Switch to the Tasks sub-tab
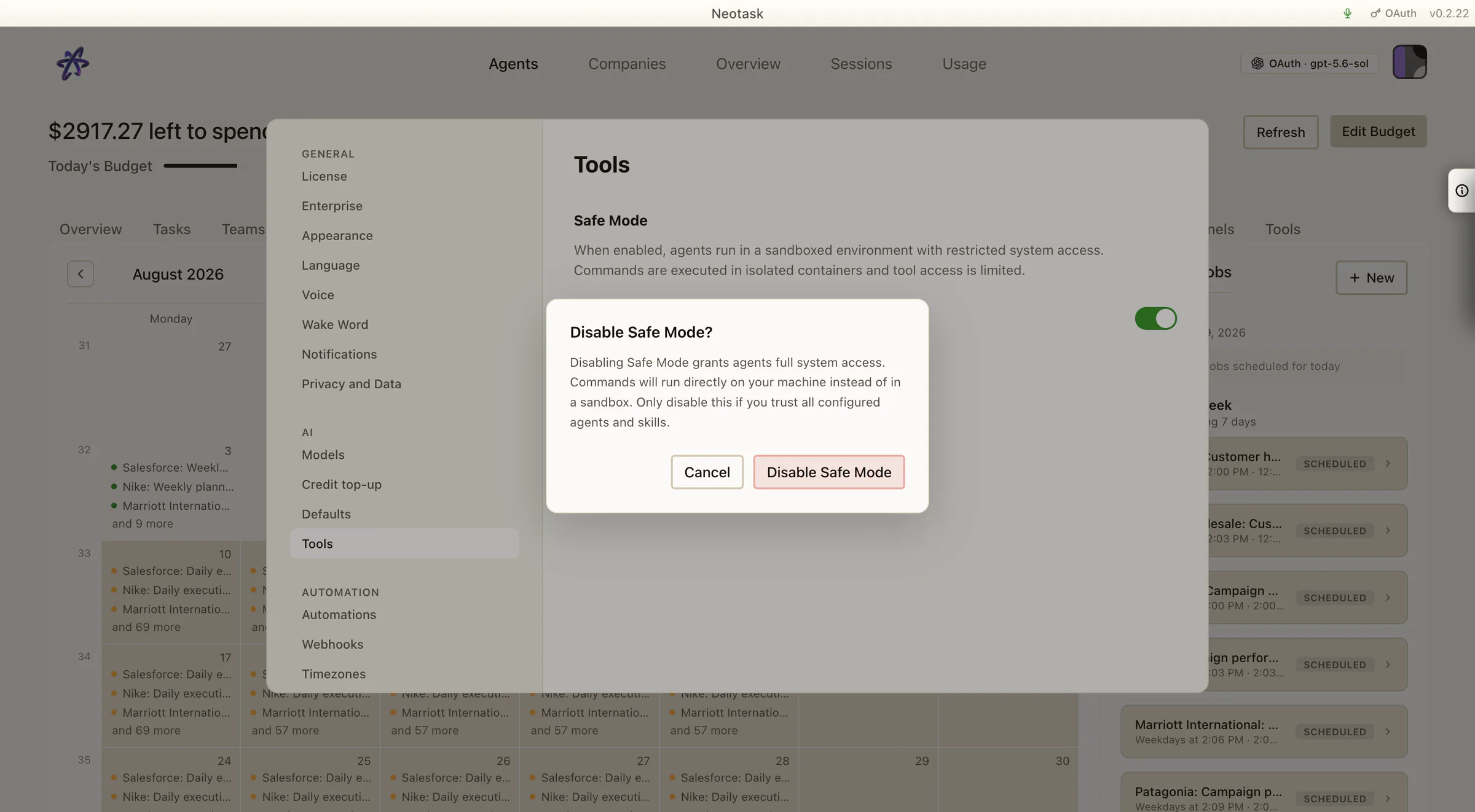 pos(171,229)
